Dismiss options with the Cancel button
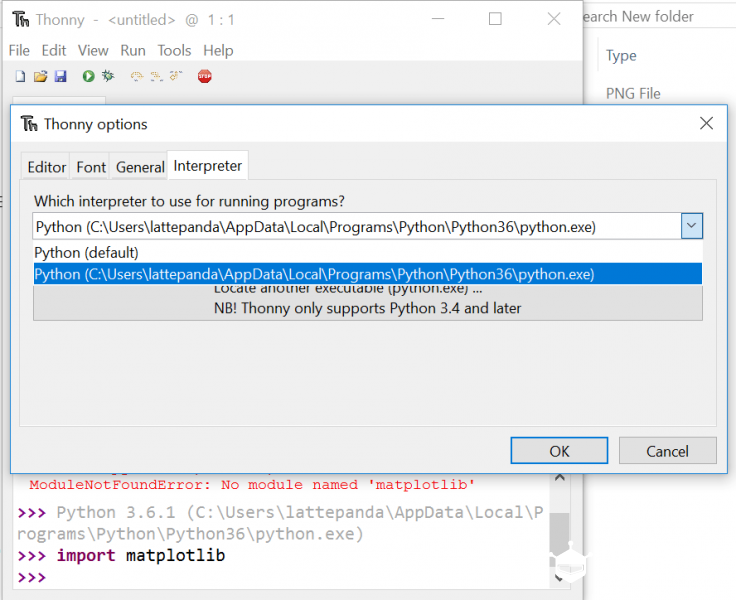The width and height of the screenshot is (736, 600). (x=667, y=451)
